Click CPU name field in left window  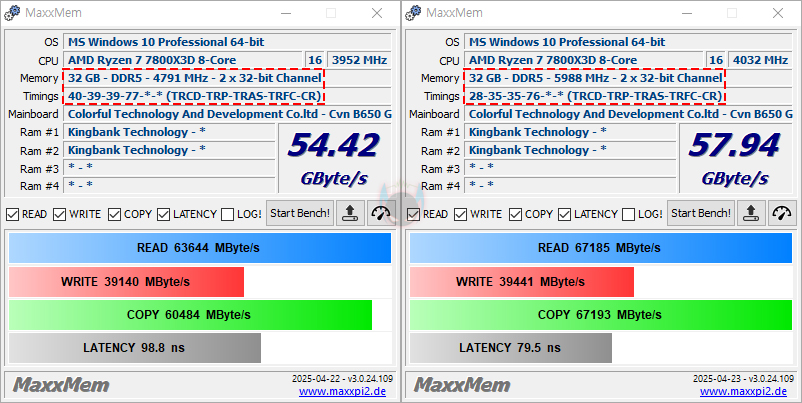[183, 60]
